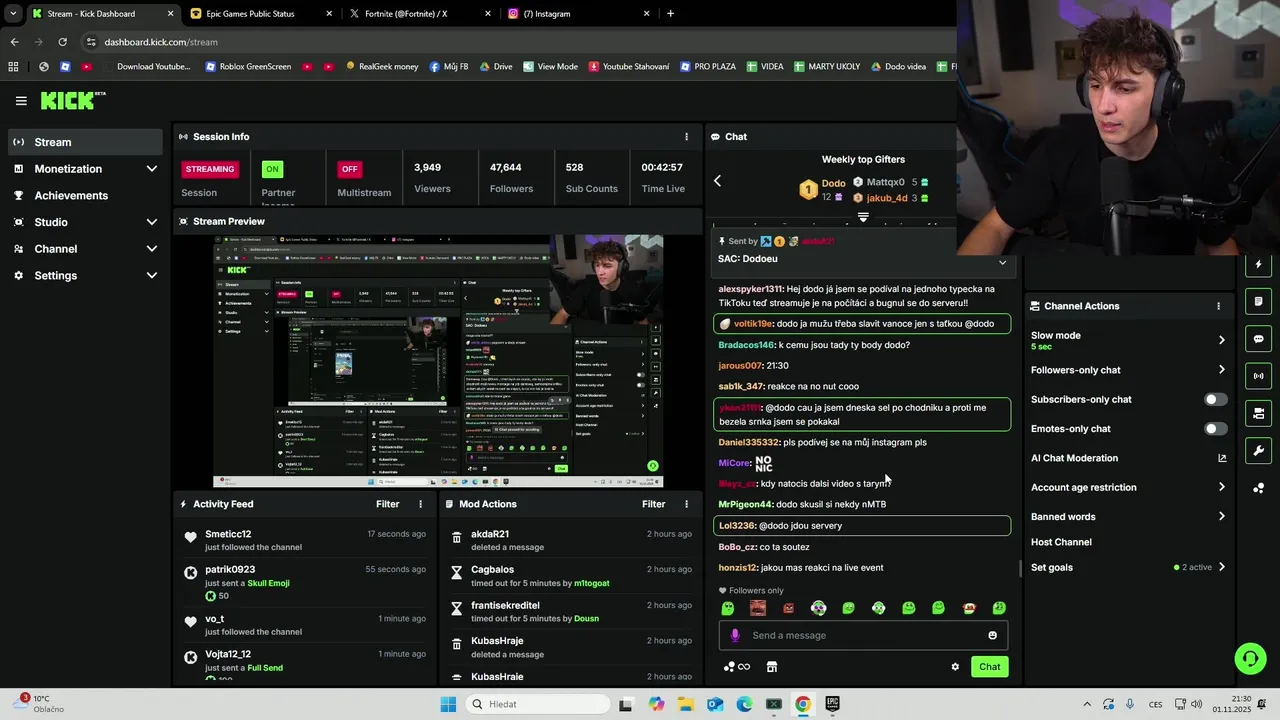Reload the page with the refresh icon
The height and width of the screenshot is (720, 1280).
click(x=62, y=42)
